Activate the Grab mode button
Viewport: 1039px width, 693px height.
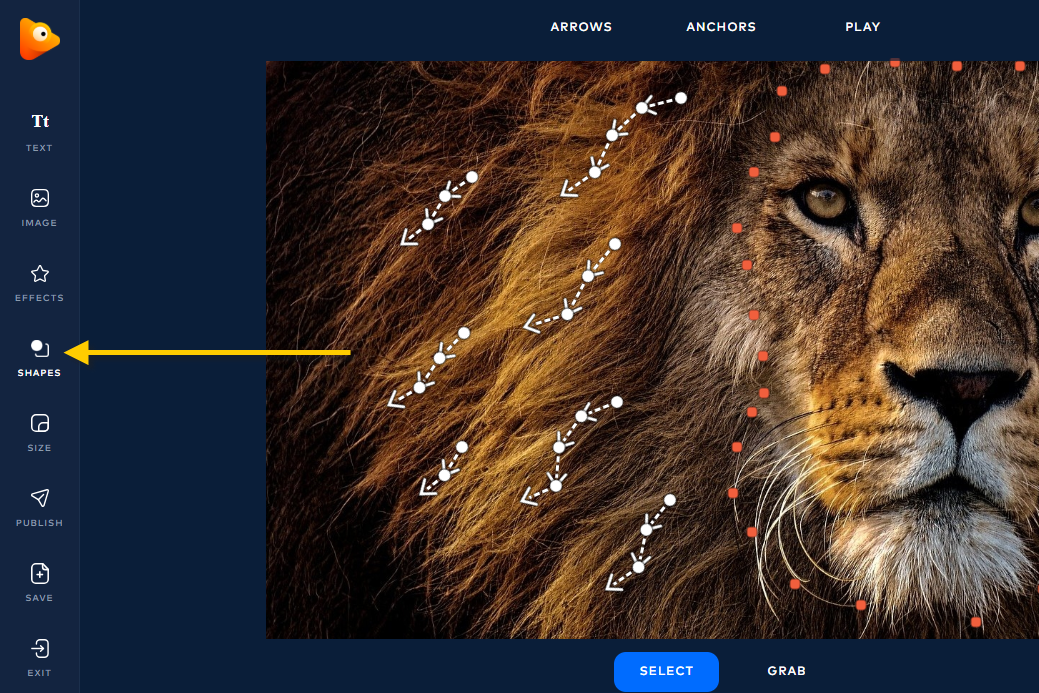tap(787, 671)
